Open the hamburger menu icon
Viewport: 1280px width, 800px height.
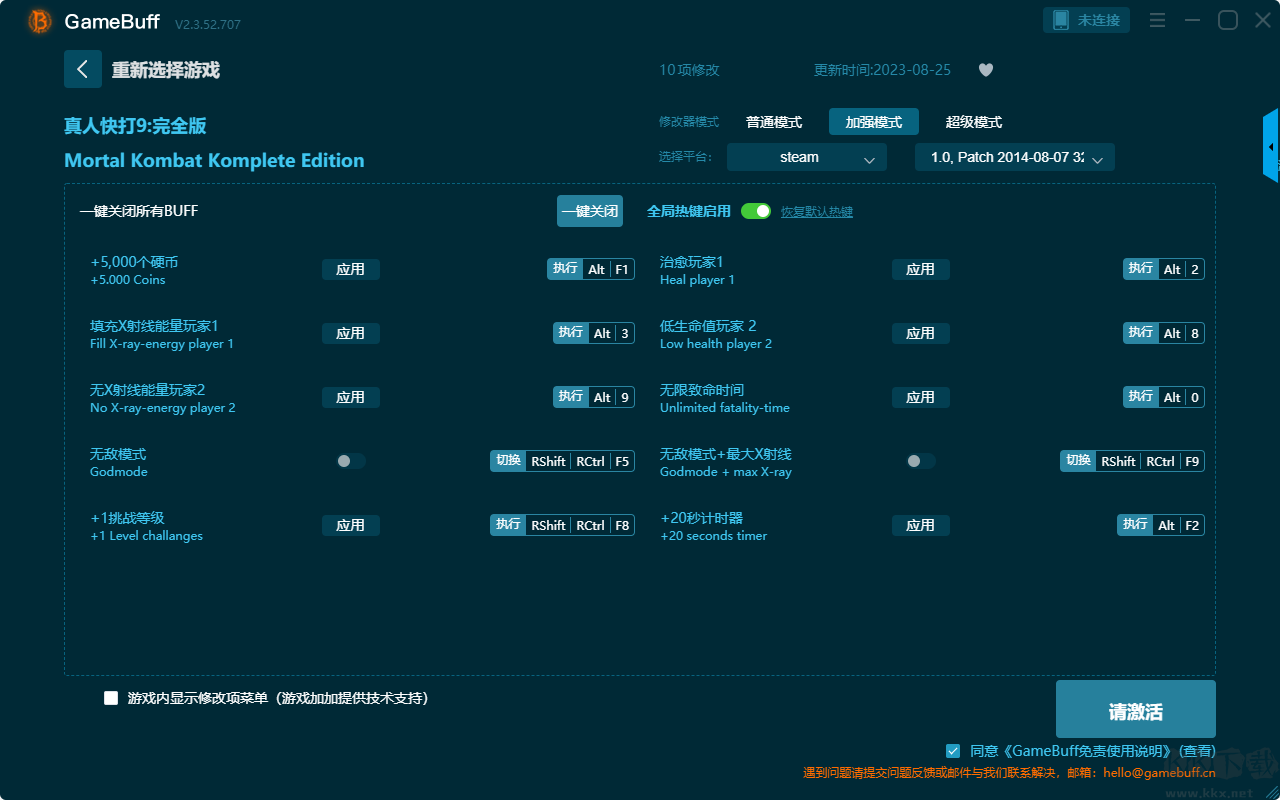point(1157,20)
